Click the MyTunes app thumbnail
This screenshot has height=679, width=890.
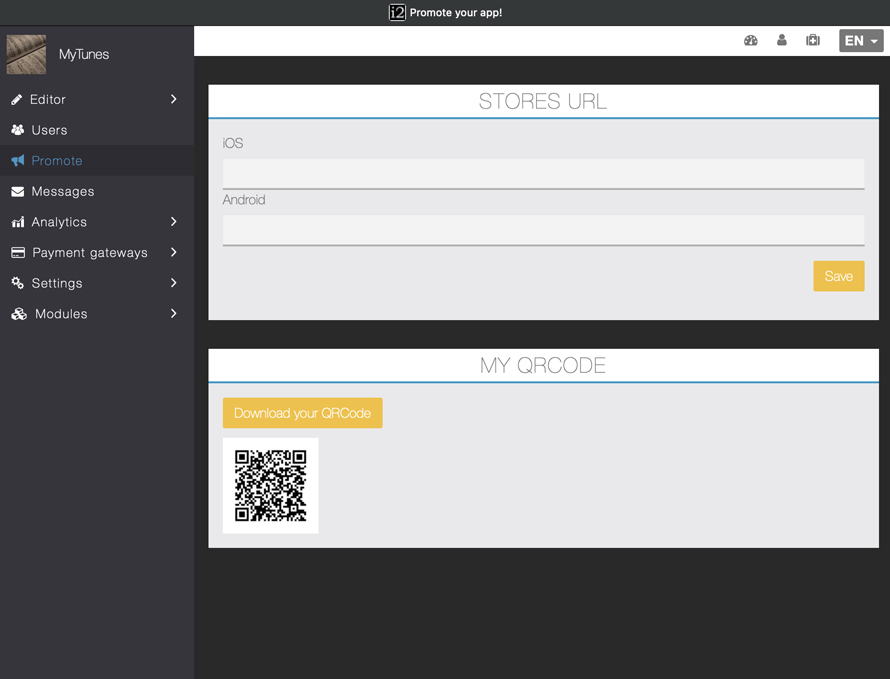[27, 55]
